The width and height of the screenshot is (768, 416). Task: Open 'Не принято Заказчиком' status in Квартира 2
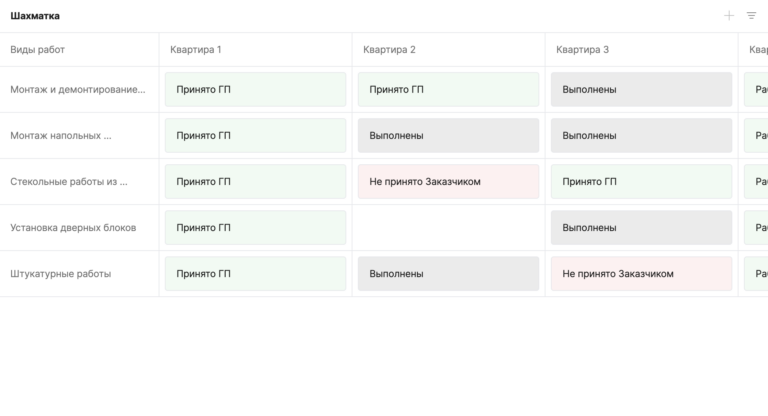(448, 182)
